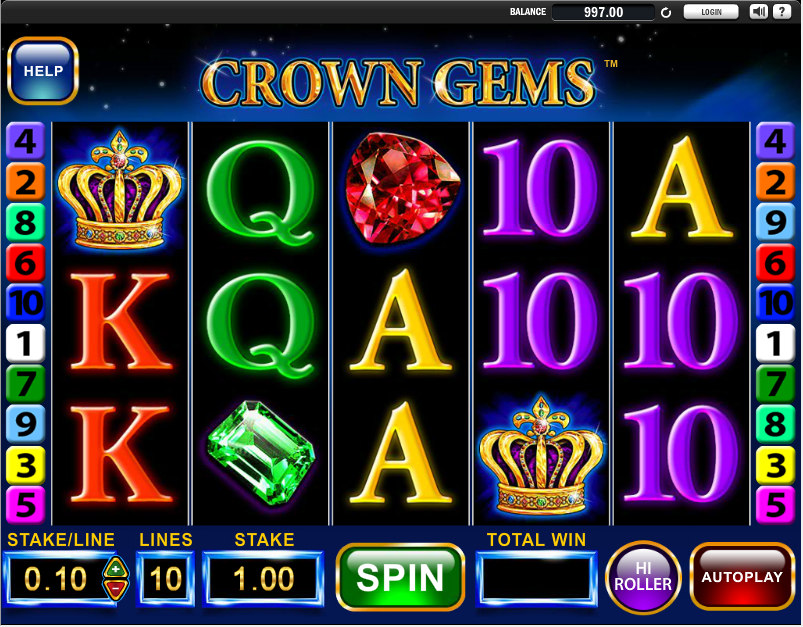The width and height of the screenshot is (803, 627).
Task: Click the STAKE/LINE value 0.10 field
Action: pos(55,579)
